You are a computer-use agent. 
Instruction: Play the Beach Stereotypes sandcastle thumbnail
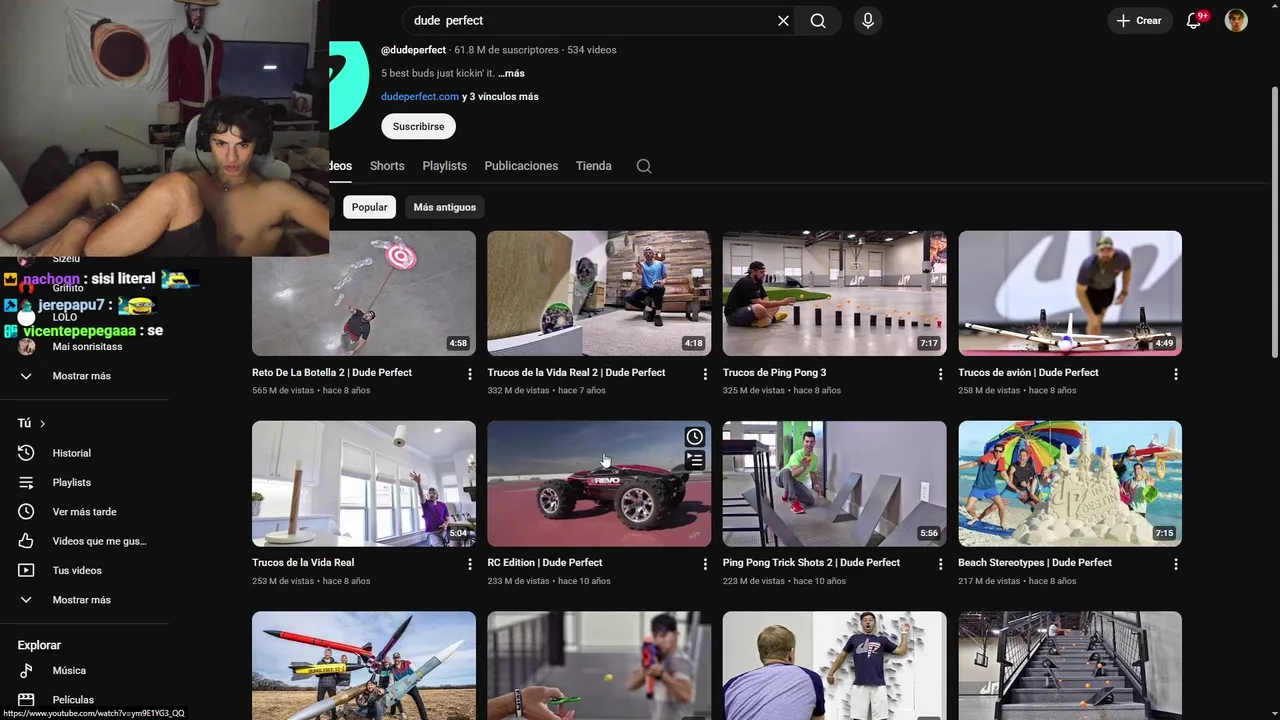pyautogui.click(x=1070, y=483)
